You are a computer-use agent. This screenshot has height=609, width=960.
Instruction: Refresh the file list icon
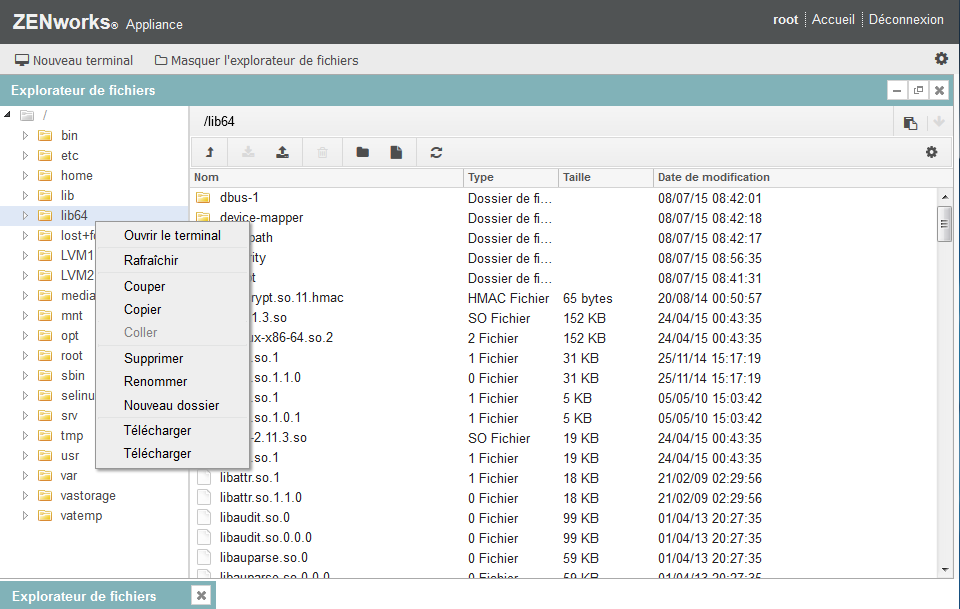click(436, 152)
